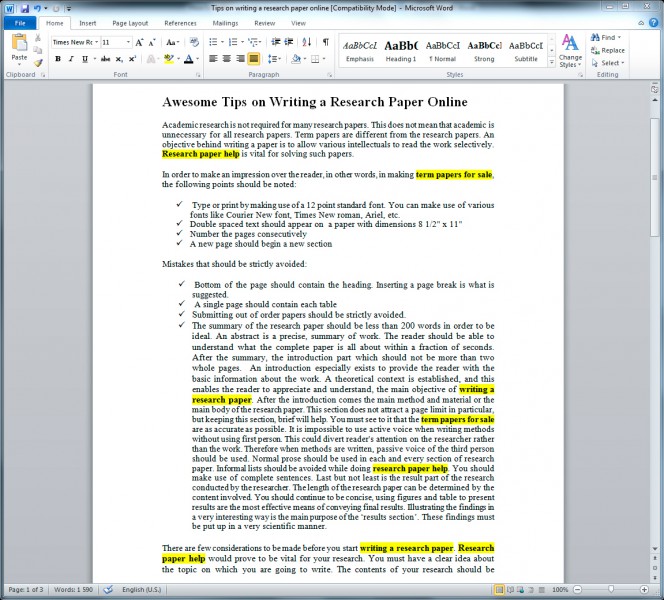Viewport: 664px width, 600px height.
Task: Toggle Justify alignment
Action: (x=254, y=59)
